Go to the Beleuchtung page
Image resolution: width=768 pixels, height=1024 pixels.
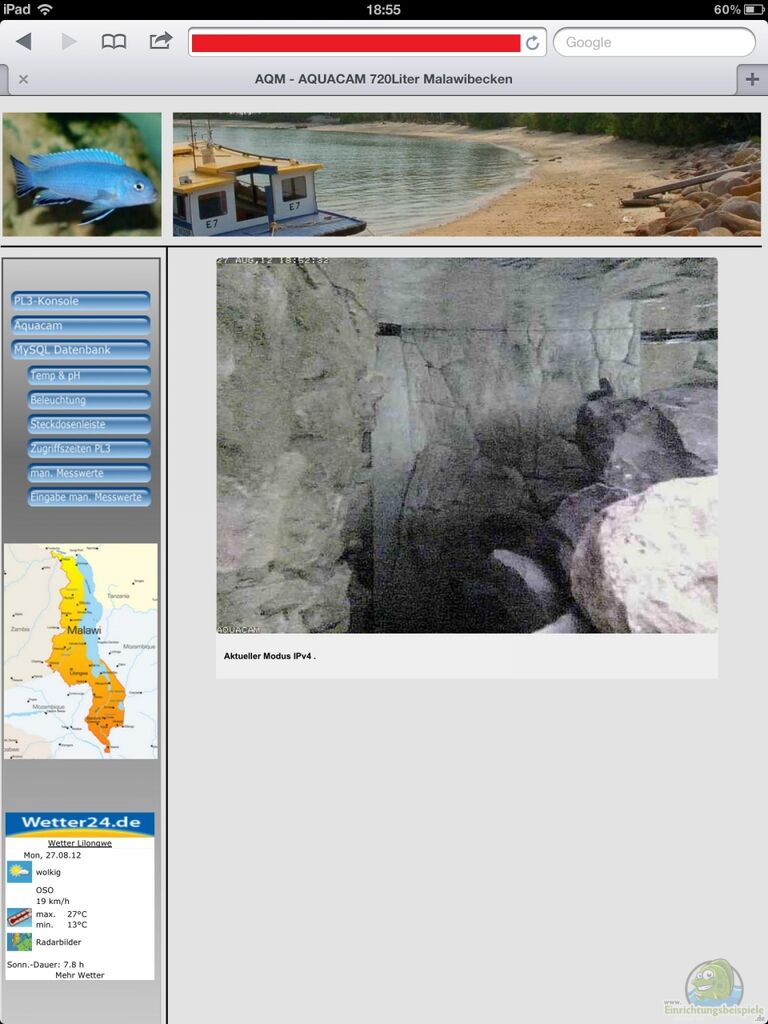[89, 400]
